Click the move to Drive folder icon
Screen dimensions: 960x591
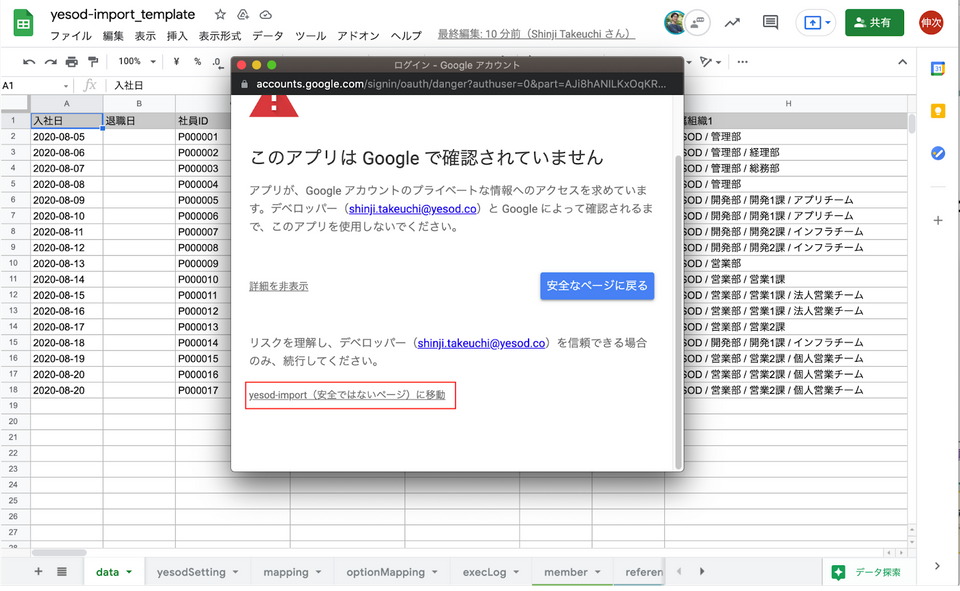[x=243, y=14]
